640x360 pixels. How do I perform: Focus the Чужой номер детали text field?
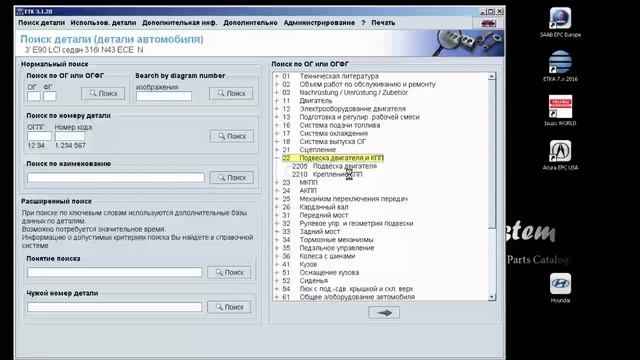(x=115, y=307)
